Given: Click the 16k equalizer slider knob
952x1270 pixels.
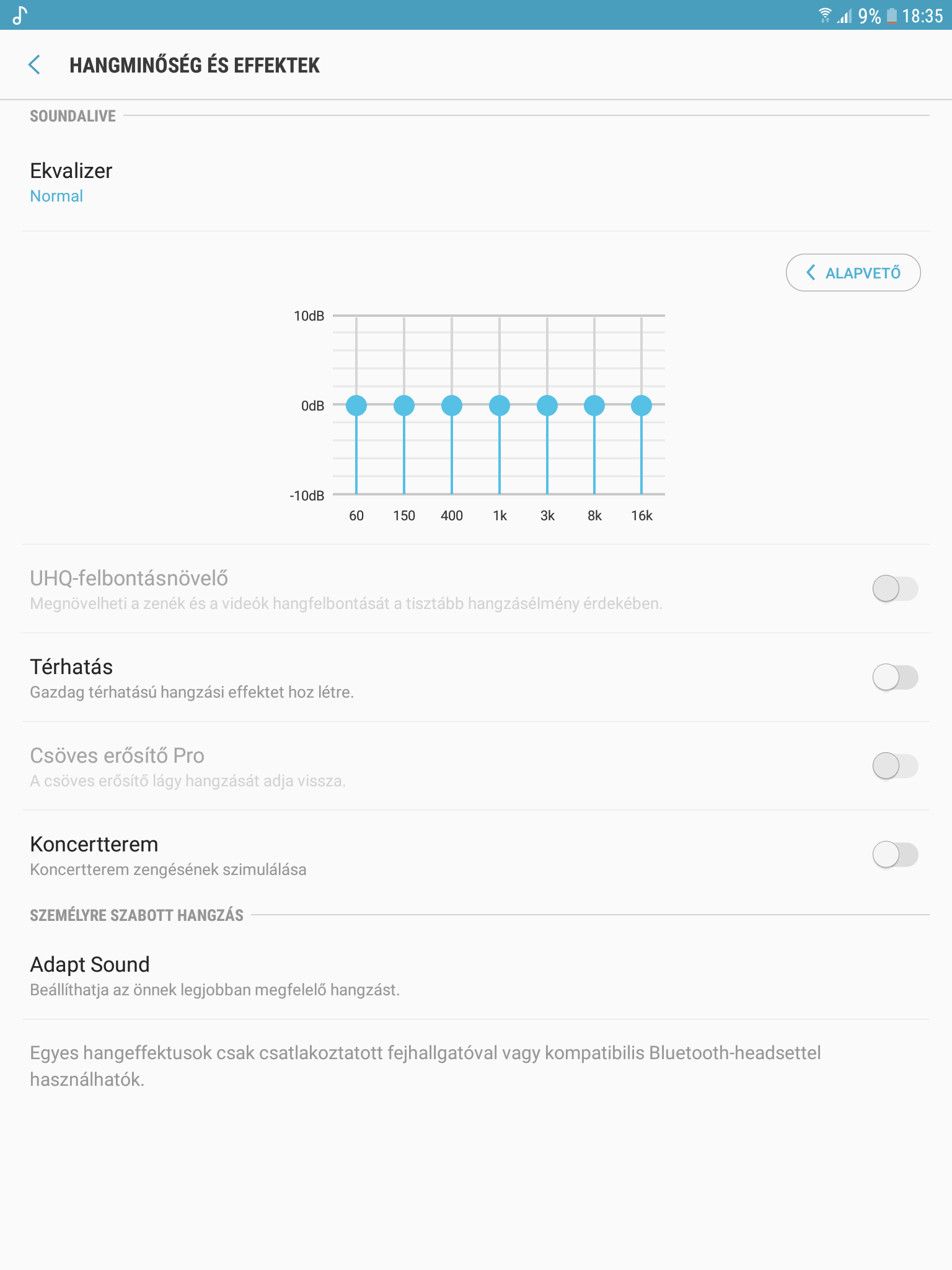Looking at the screenshot, I should pyautogui.click(x=641, y=406).
